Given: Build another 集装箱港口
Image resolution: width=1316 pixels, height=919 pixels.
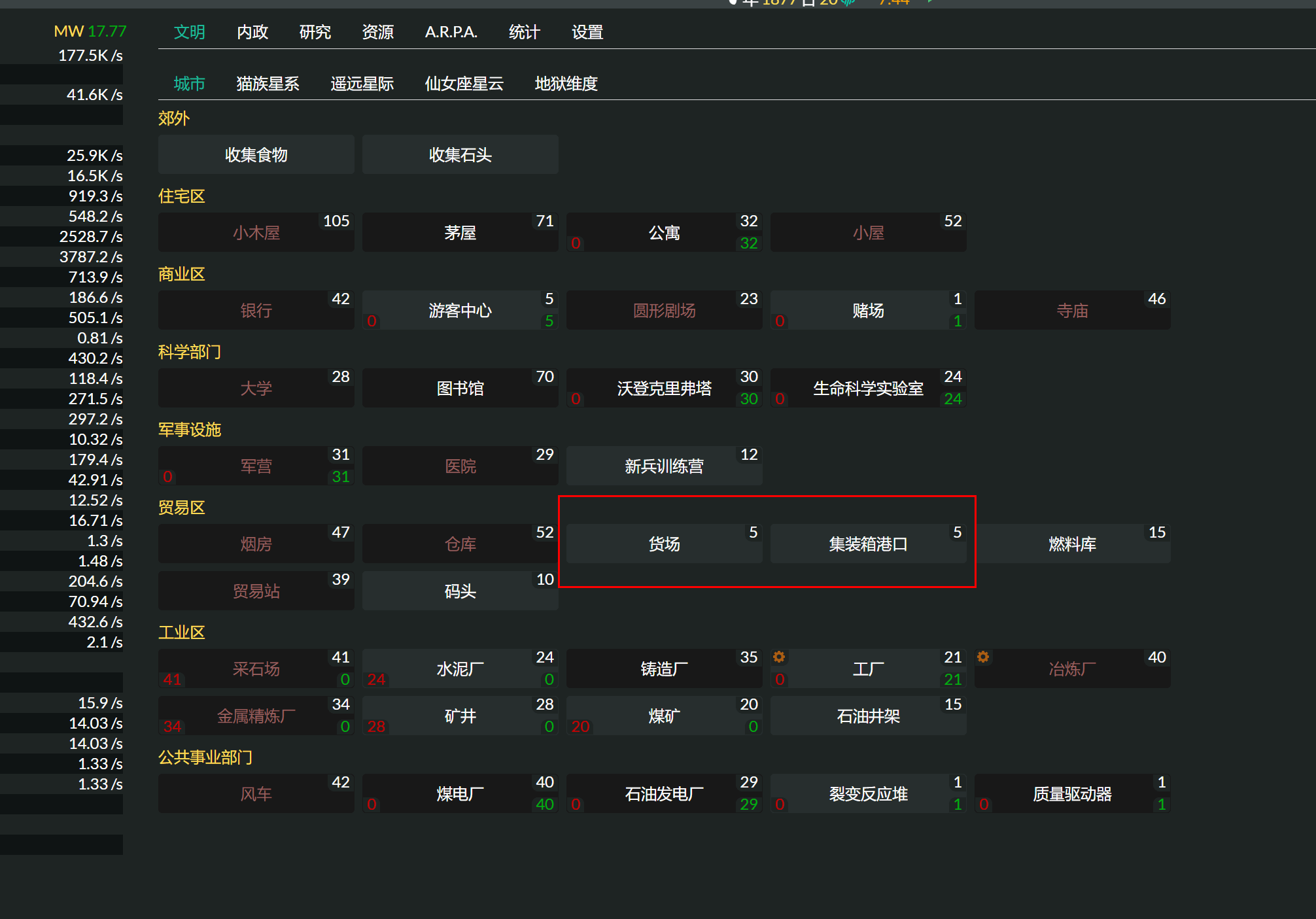Looking at the screenshot, I should (x=869, y=544).
